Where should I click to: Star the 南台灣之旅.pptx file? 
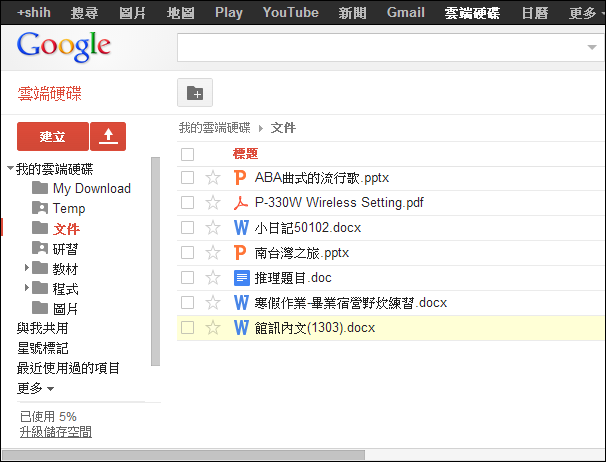pos(213,253)
